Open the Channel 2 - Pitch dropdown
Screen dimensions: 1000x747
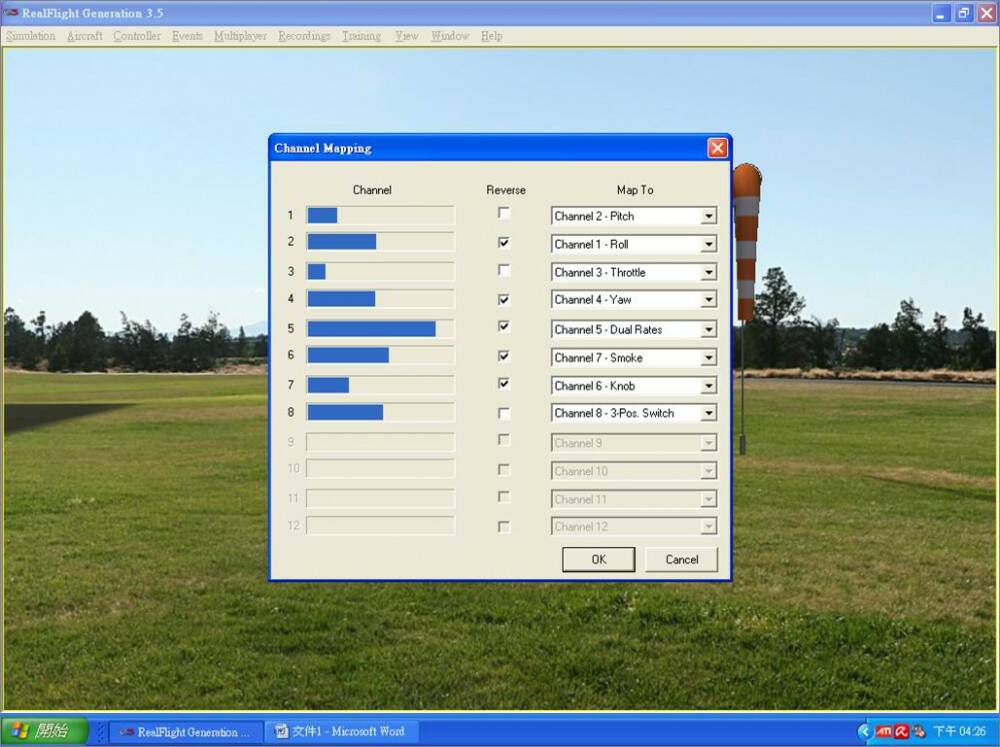pyautogui.click(x=708, y=216)
